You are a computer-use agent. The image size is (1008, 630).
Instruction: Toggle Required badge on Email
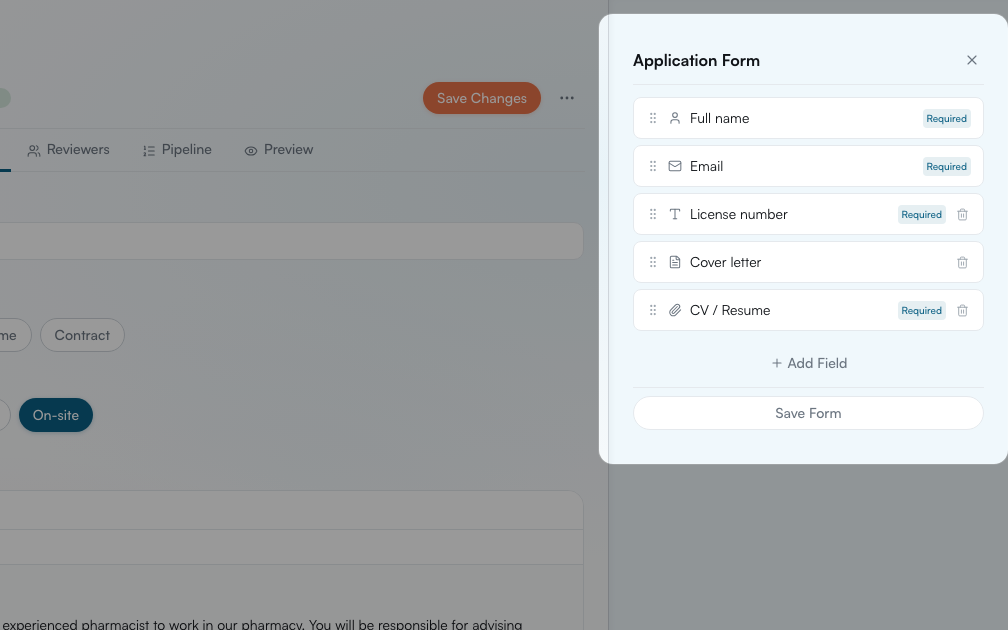click(x=946, y=166)
